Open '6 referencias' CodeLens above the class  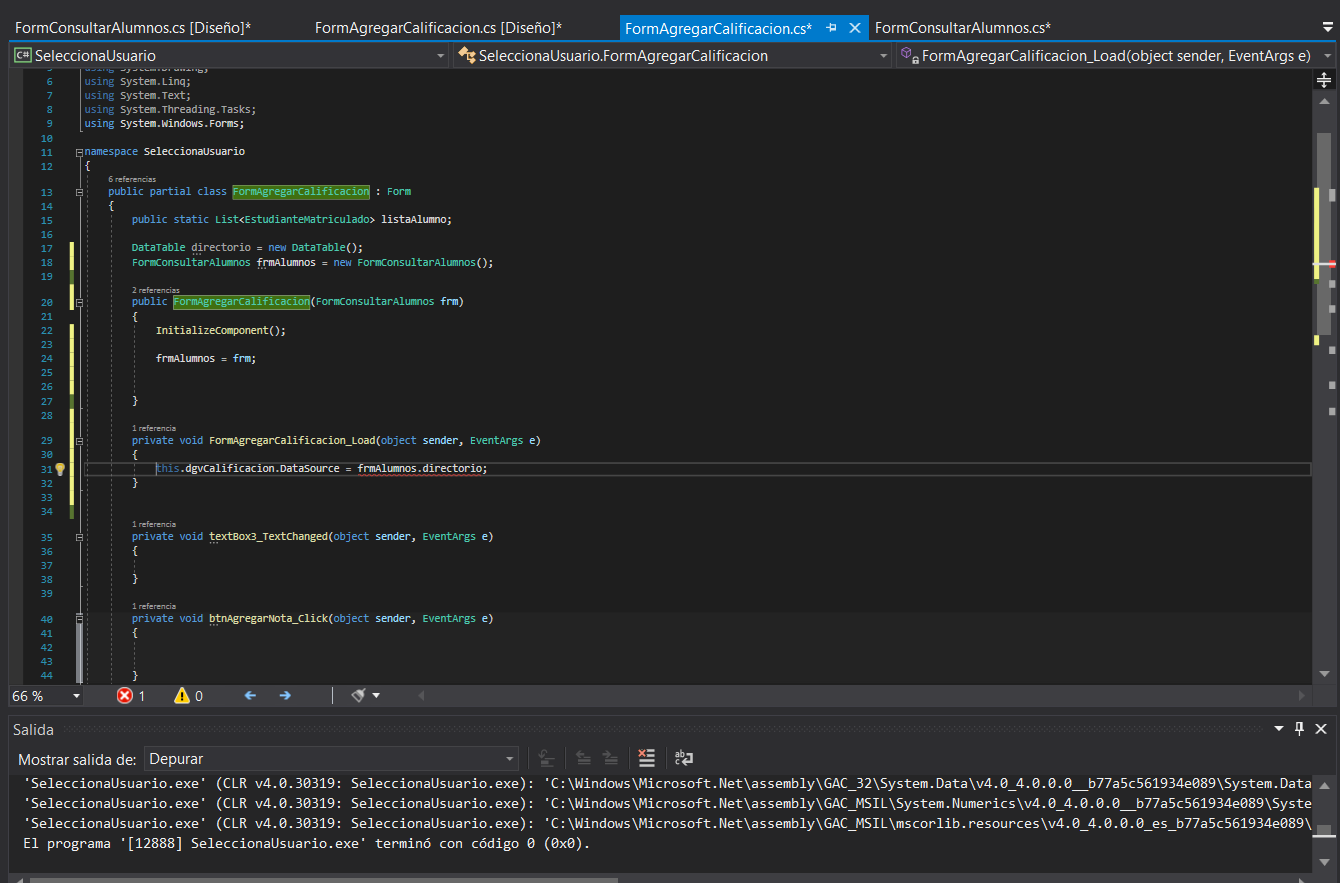click(x=132, y=179)
